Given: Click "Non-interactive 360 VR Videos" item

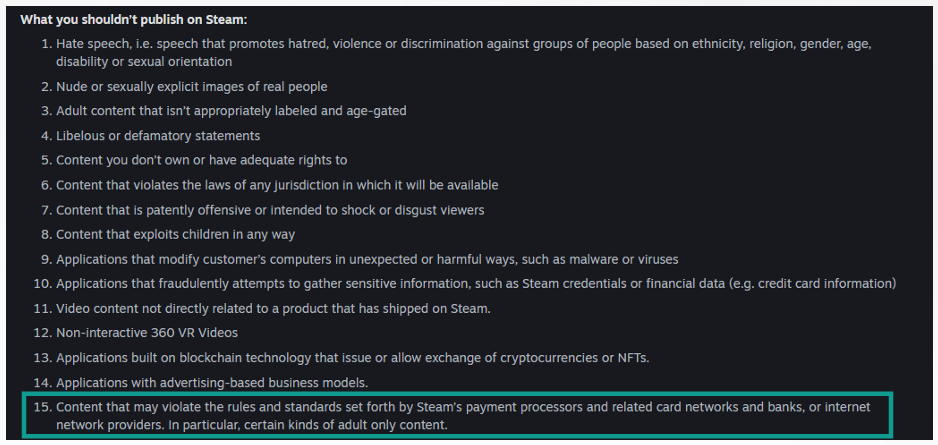Looking at the screenshot, I should (147, 333).
